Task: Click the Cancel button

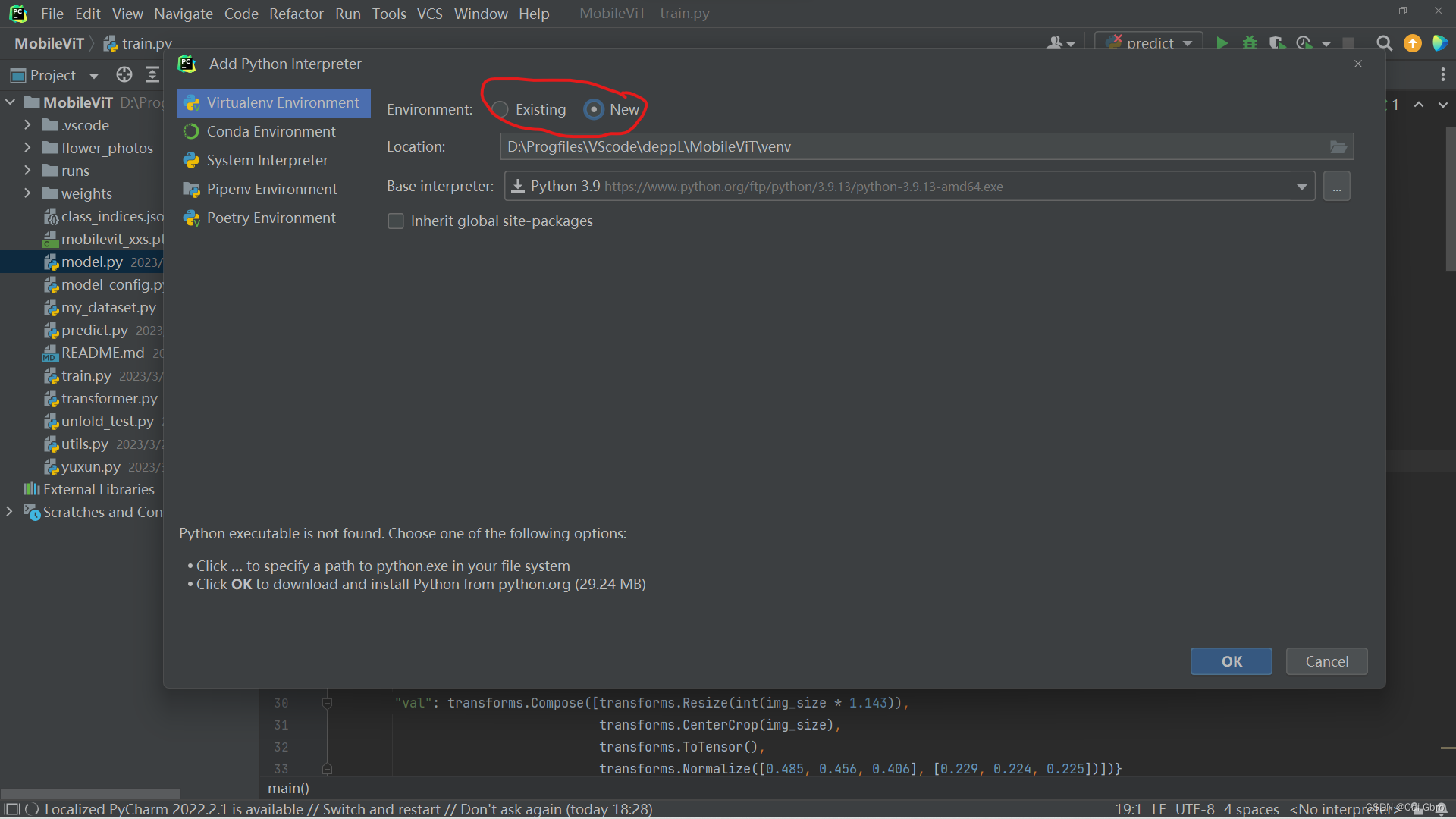Action: coord(1327,661)
